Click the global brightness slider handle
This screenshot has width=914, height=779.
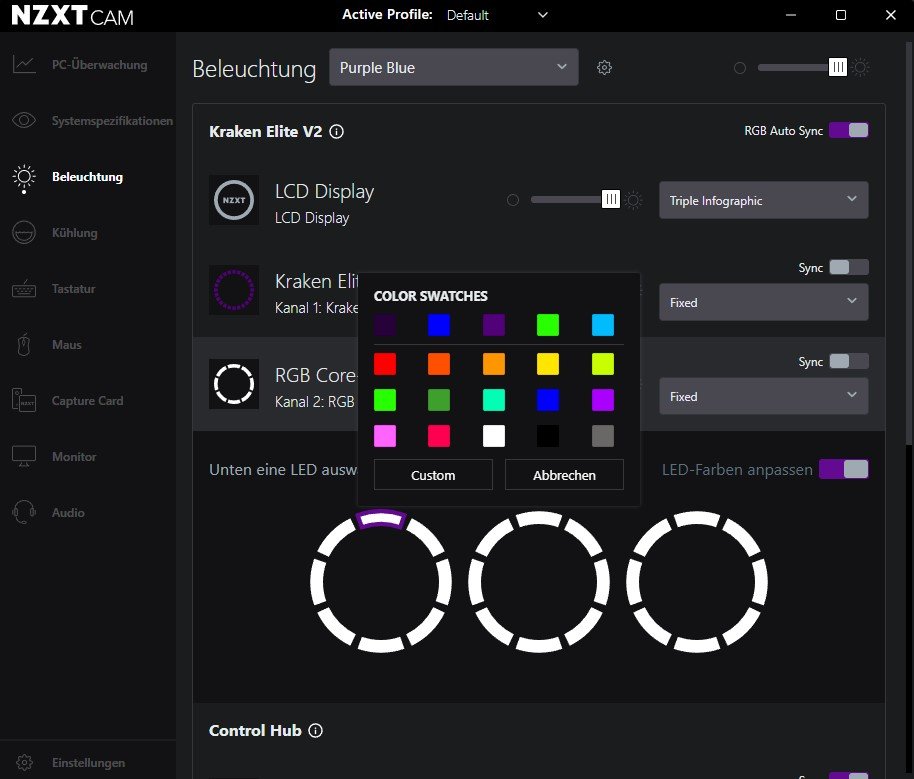pyautogui.click(x=838, y=68)
